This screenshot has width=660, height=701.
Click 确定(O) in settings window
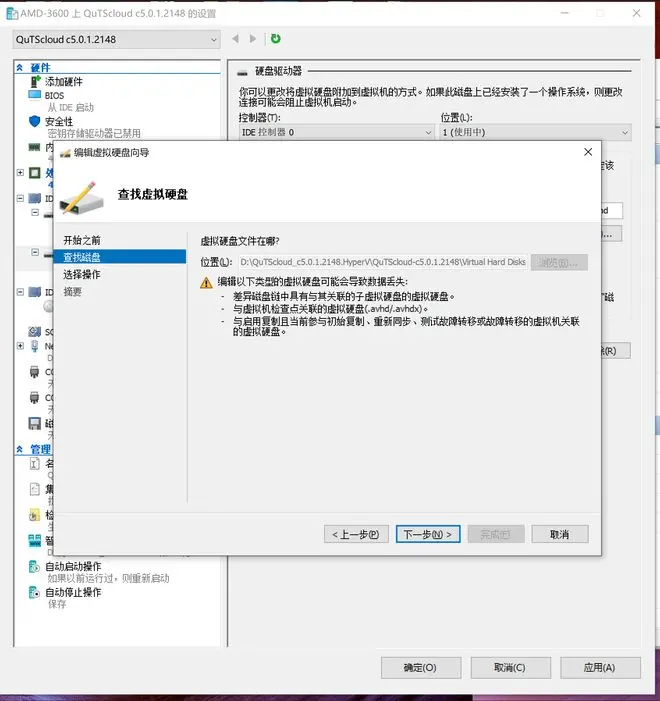tap(421, 667)
